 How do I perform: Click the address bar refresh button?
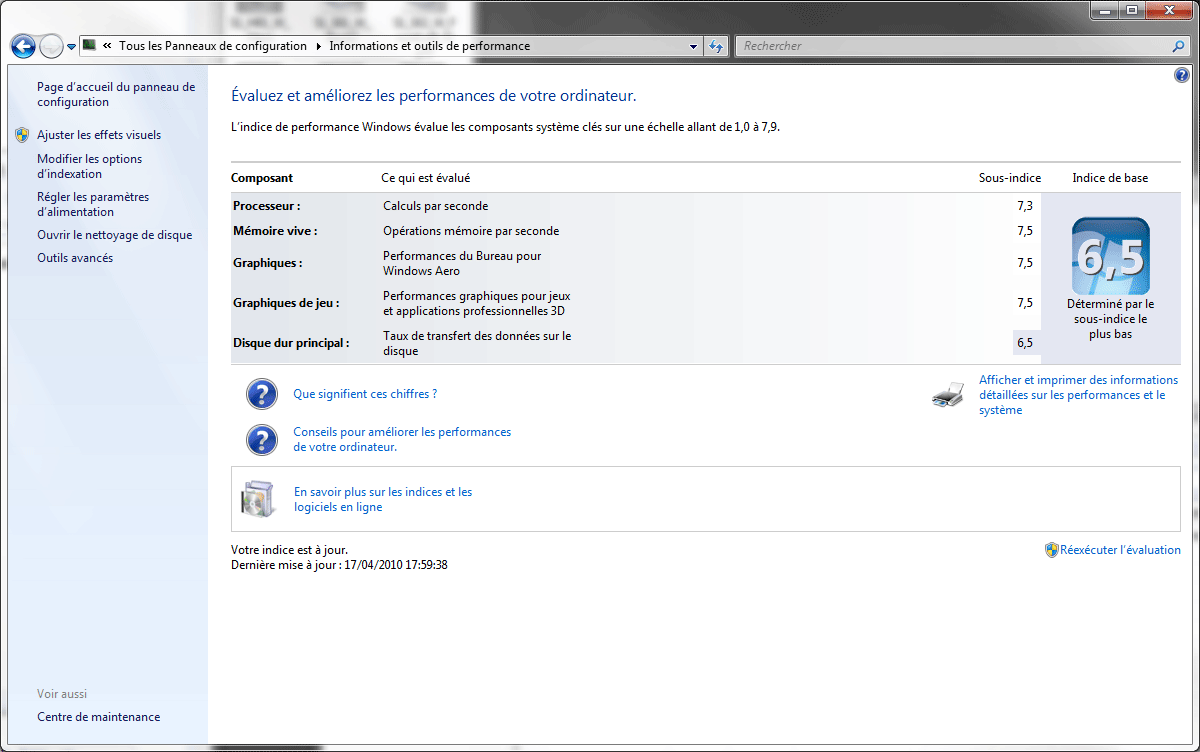click(x=716, y=46)
